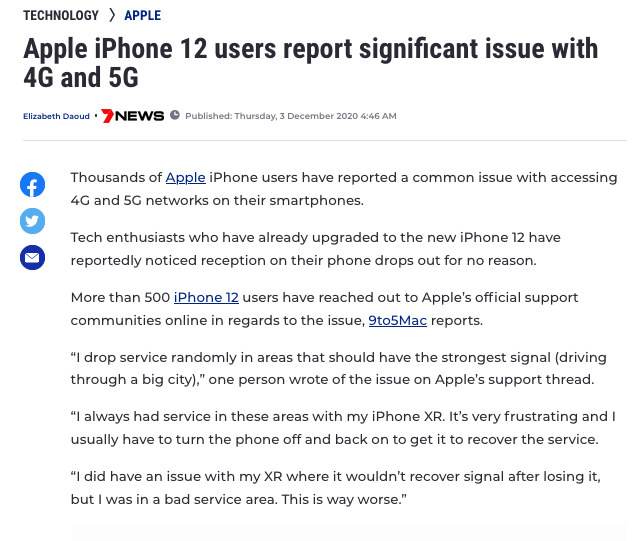Open the 9to5Mac source link
This screenshot has width=635, height=541.
click(398, 320)
